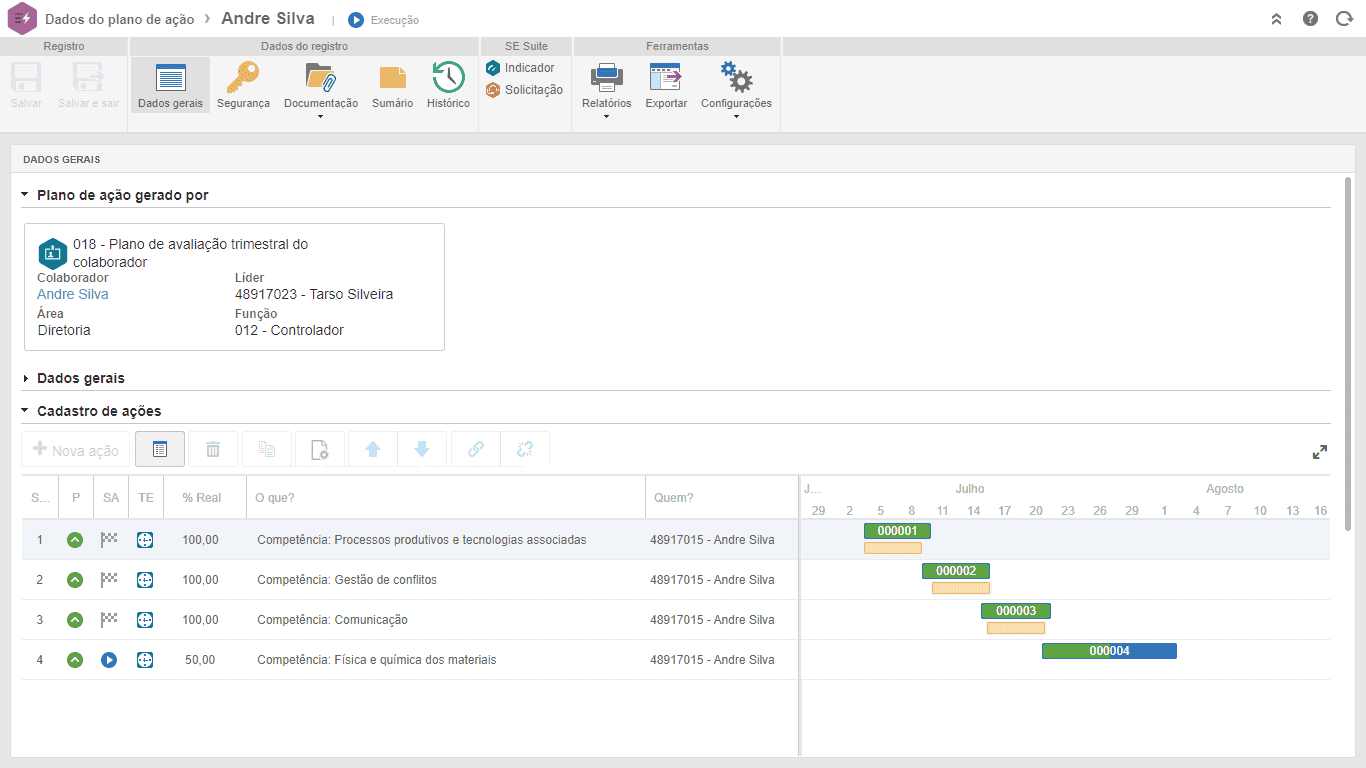Image resolution: width=1366 pixels, height=768 pixels.
Task: Click the Exportar icon
Action: 666,78
